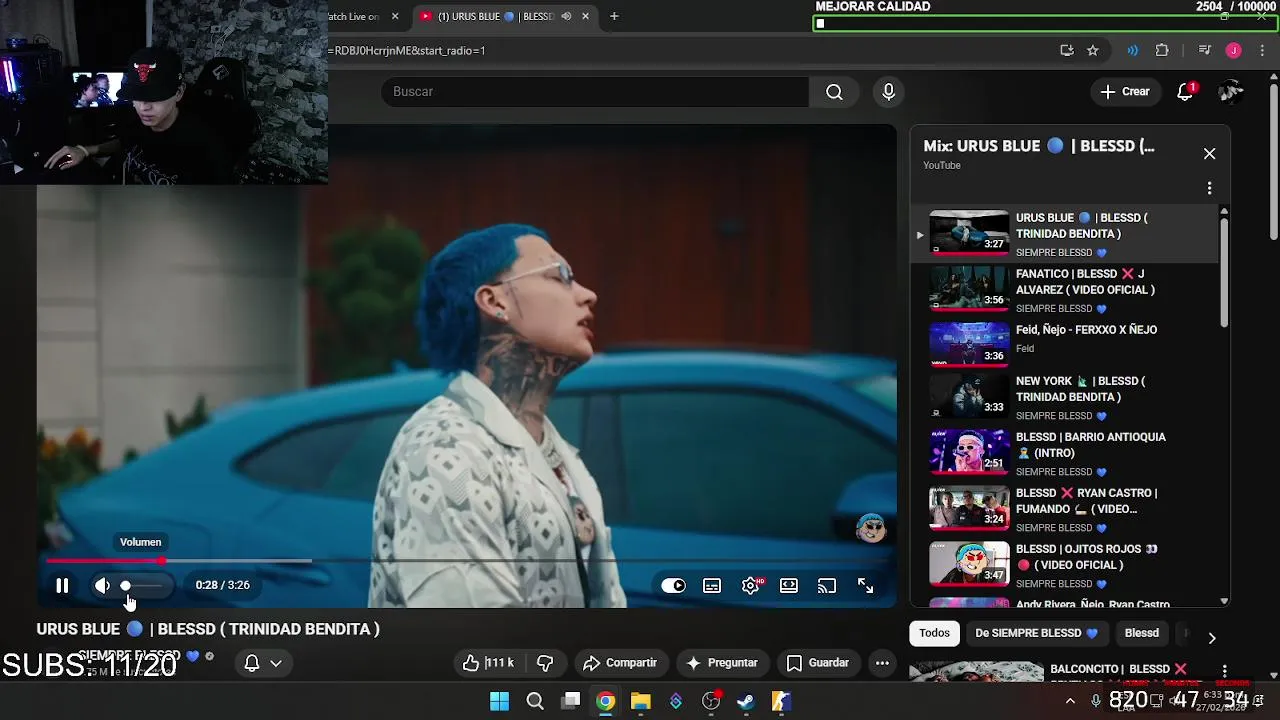Open Task View on taskbar
The height and width of the screenshot is (720, 1280).
[x=570, y=701]
